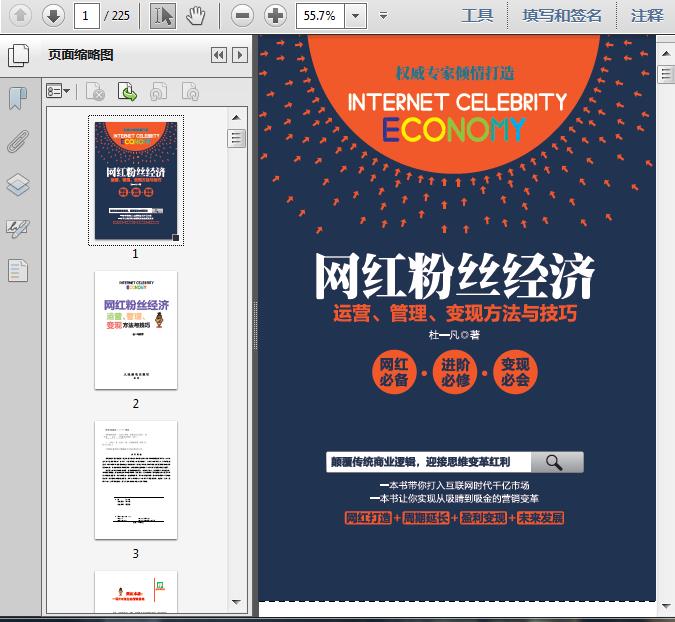Open the signatures panel
Screen dimensions: 675x622
(x=18, y=228)
